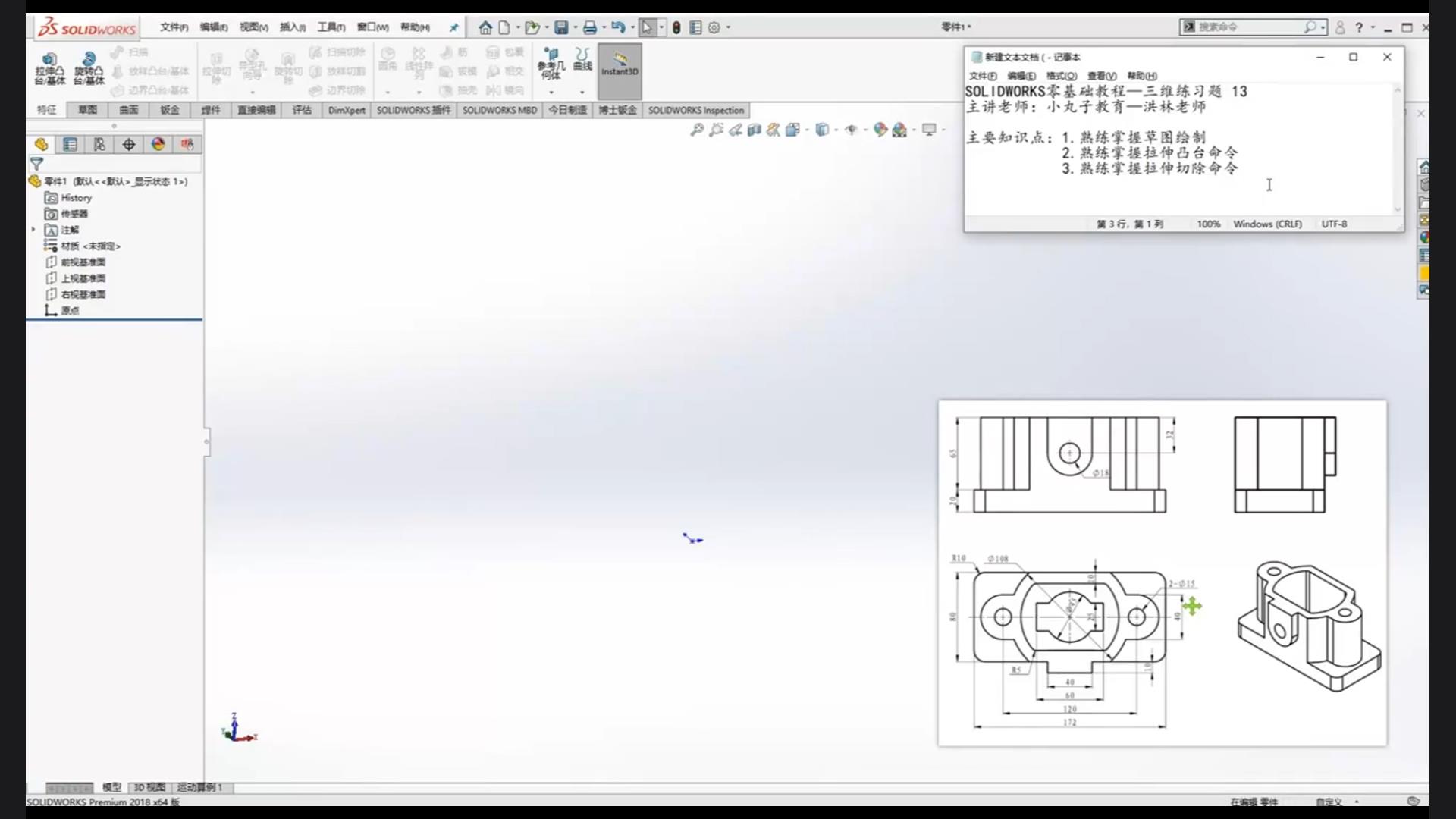Viewport: 1456px width, 819px height.
Task: Click the Apply Scene icon
Action: [899, 130]
